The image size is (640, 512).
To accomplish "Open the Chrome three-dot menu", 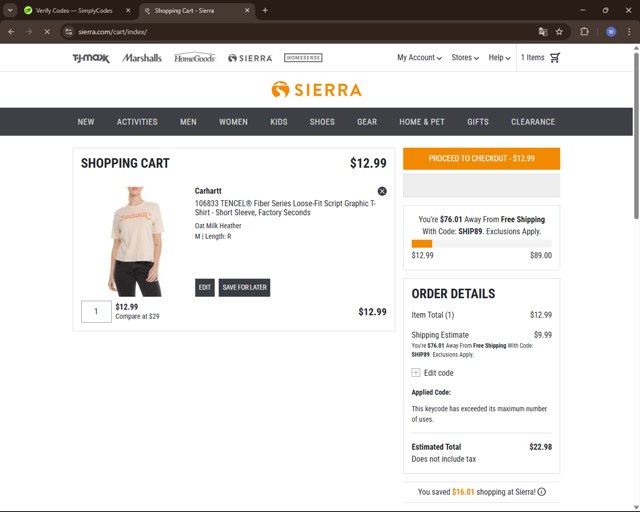I will (629, 32).
